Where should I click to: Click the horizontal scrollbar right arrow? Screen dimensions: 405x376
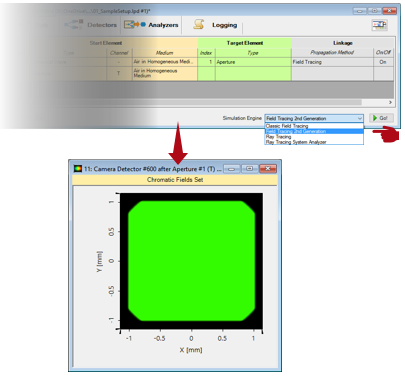coord(390,102)
